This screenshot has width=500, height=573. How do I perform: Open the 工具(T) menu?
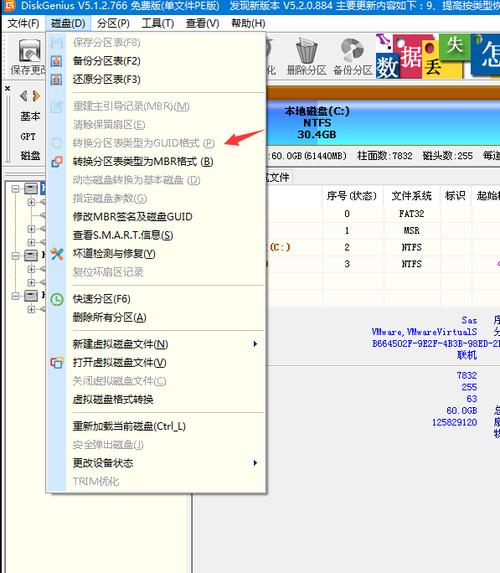click(158, 23)
